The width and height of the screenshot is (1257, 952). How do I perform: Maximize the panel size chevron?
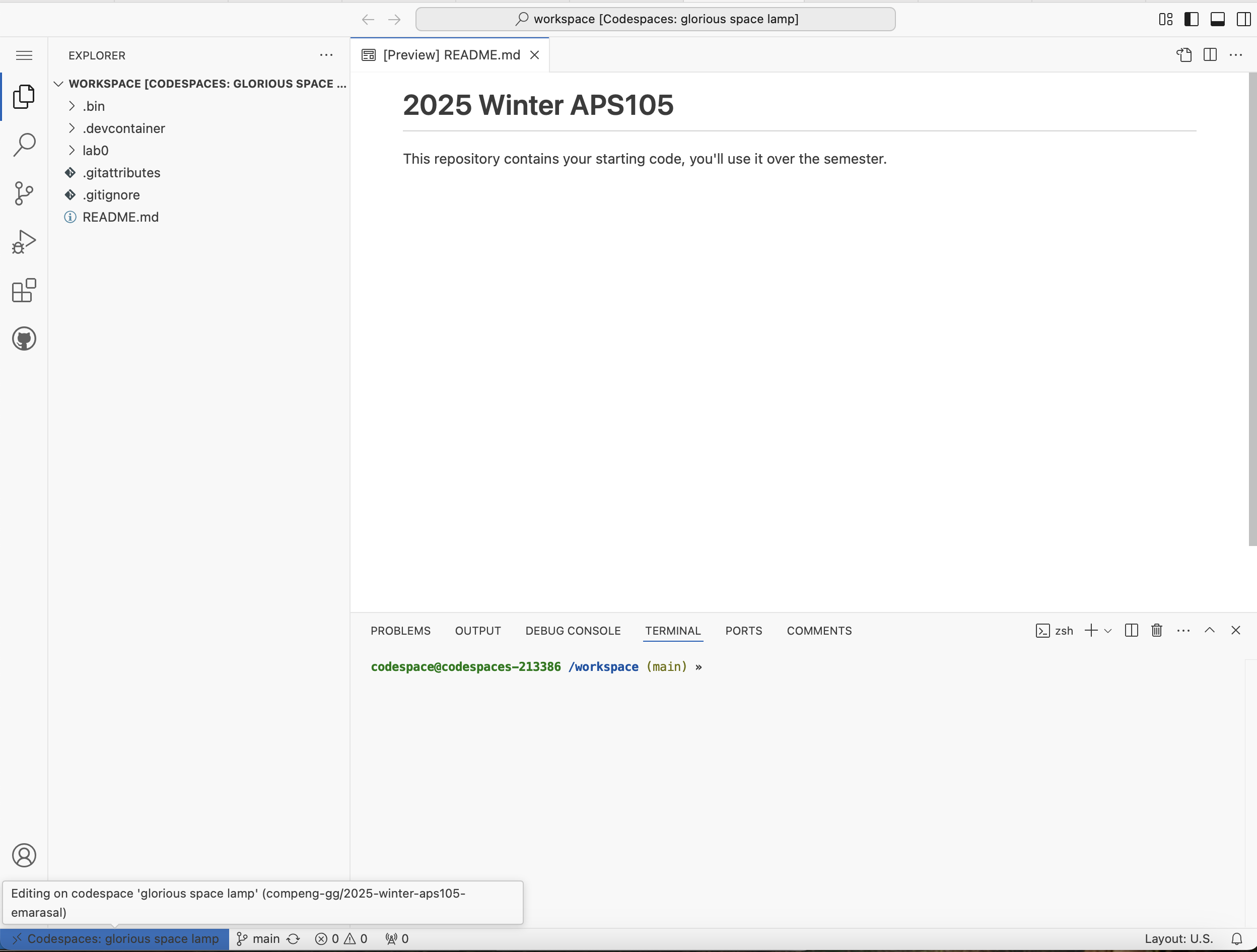(1210, 630)
